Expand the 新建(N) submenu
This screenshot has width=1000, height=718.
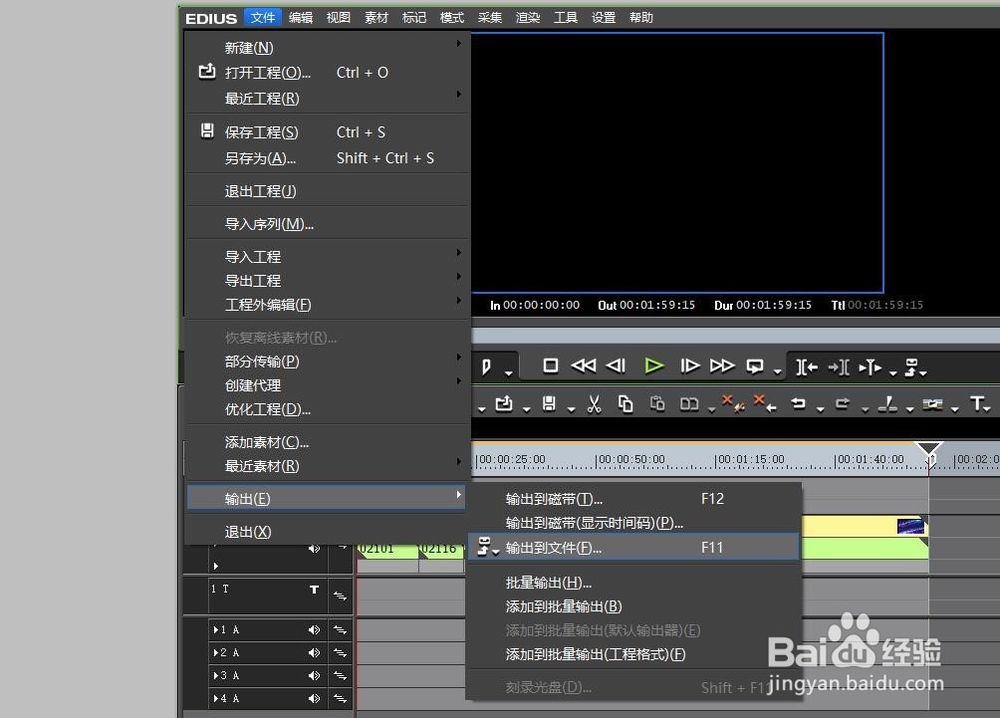pos(327,48)
